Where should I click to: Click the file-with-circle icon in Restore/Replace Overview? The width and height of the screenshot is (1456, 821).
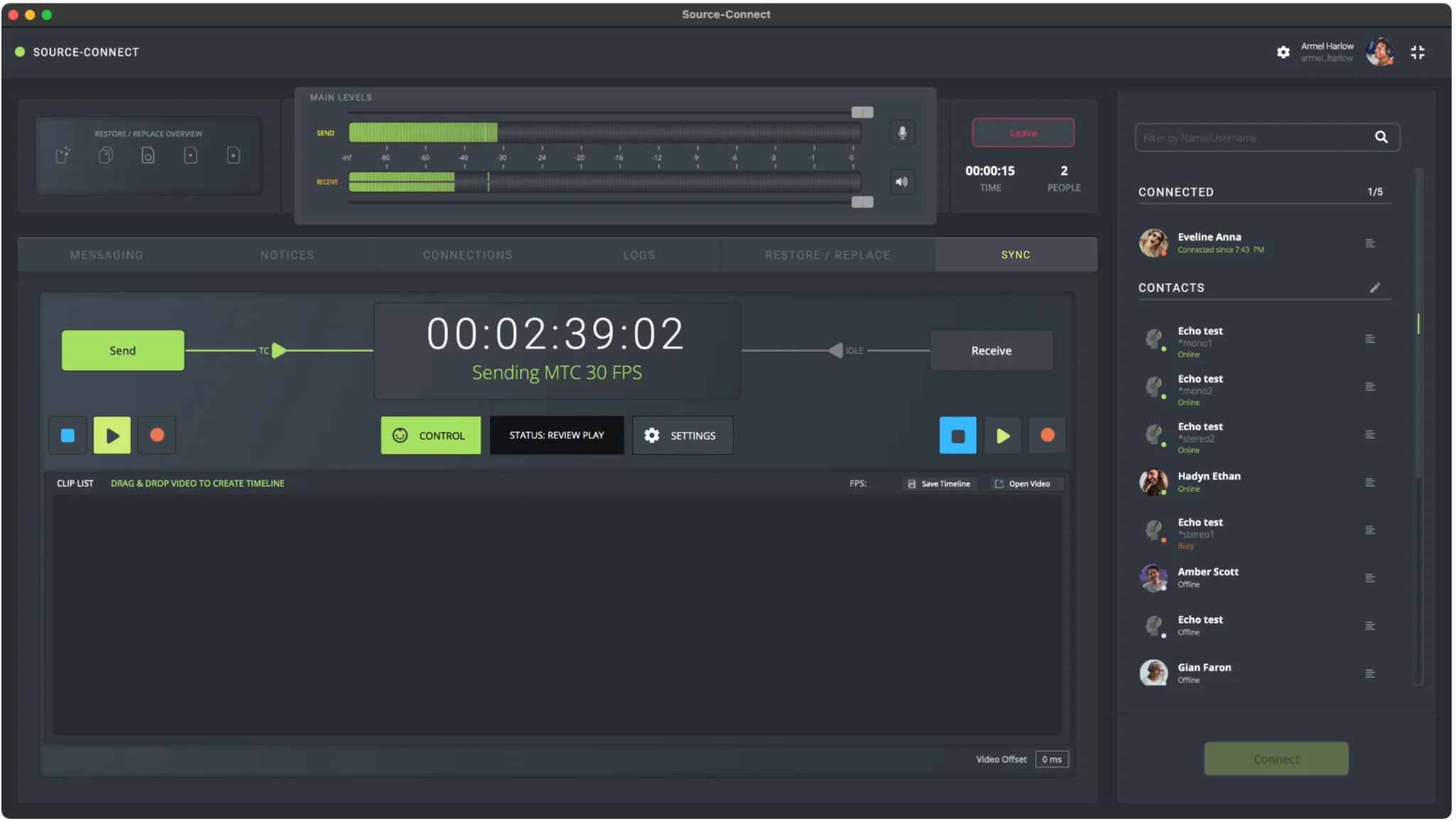[148, 155]
